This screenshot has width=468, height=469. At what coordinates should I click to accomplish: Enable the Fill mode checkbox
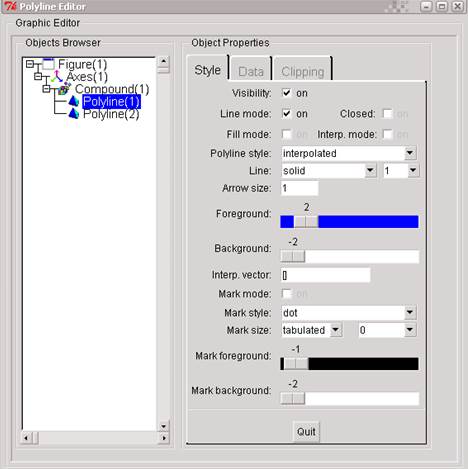pos(286,134)
